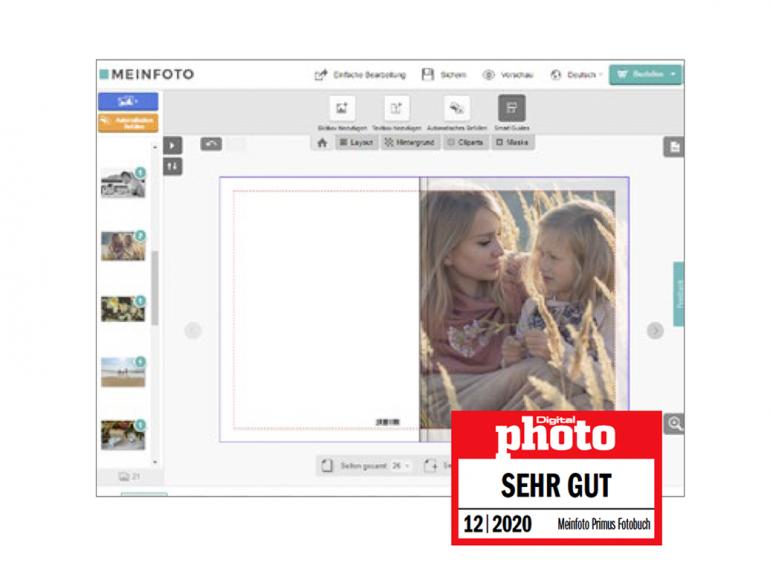Click the Automatisches Befüllen toolbar icon
This screenshot has height=577, width=770.
tap(456, 108)
